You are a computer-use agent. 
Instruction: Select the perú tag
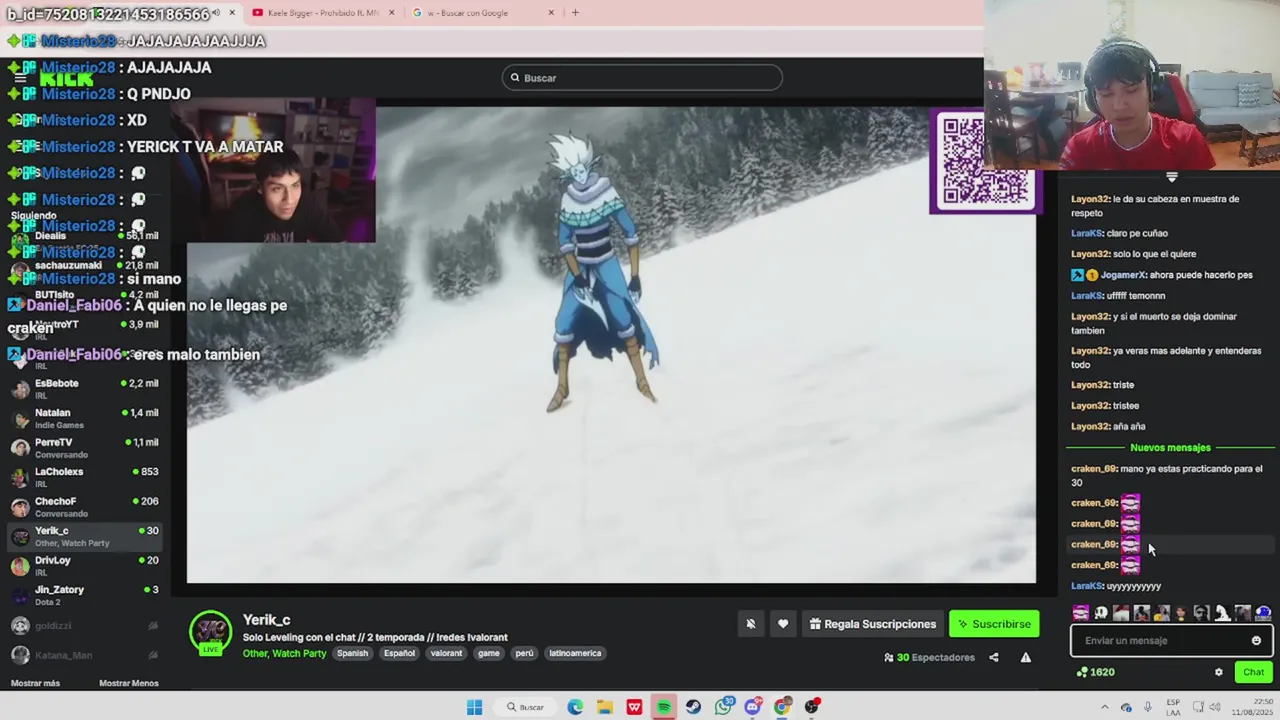pos(524,653)
